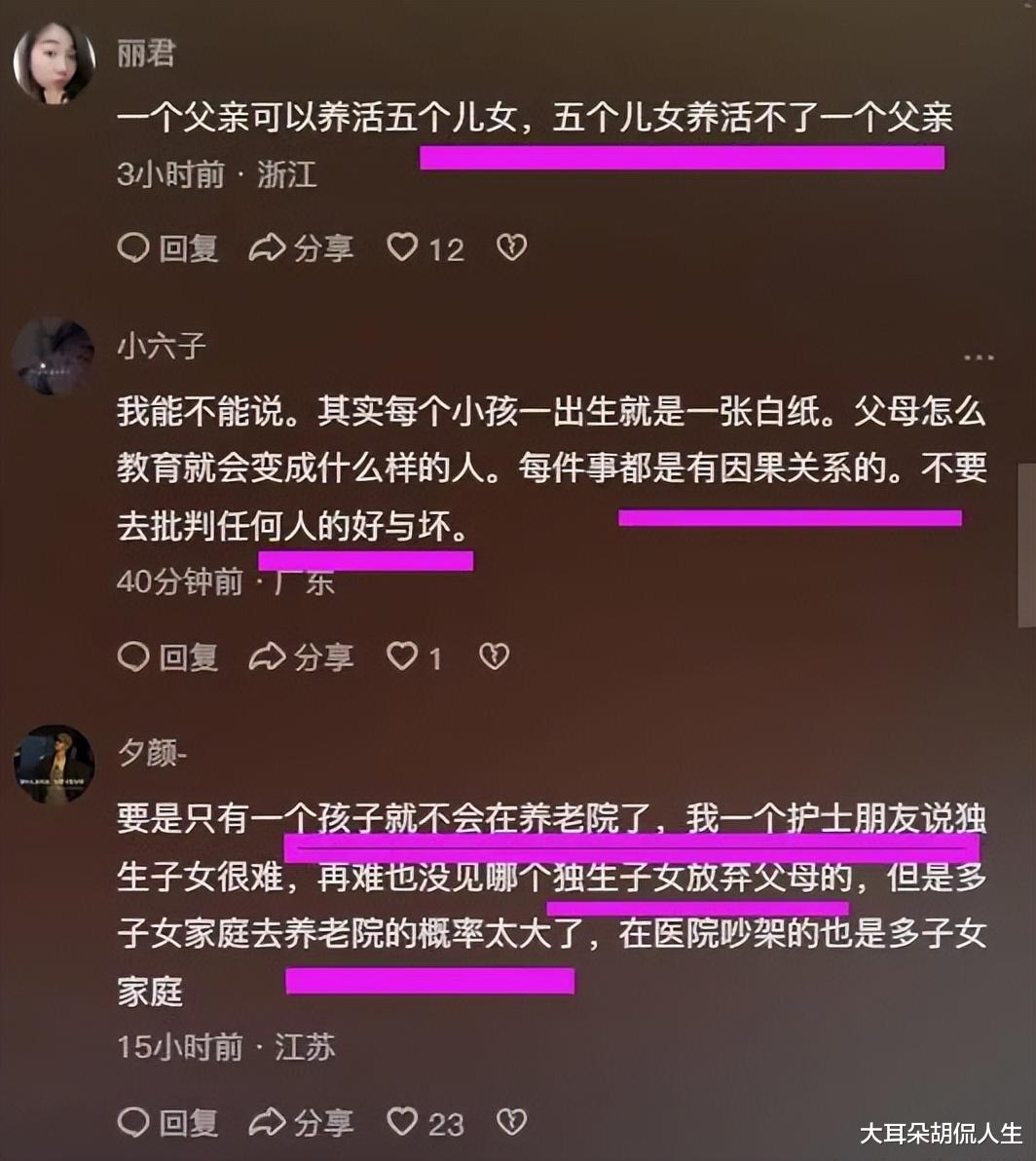Viewport: 1036px width, 1161px height.
Task: Share 夕颜-'s comment
Action: tap(301, 1122)
